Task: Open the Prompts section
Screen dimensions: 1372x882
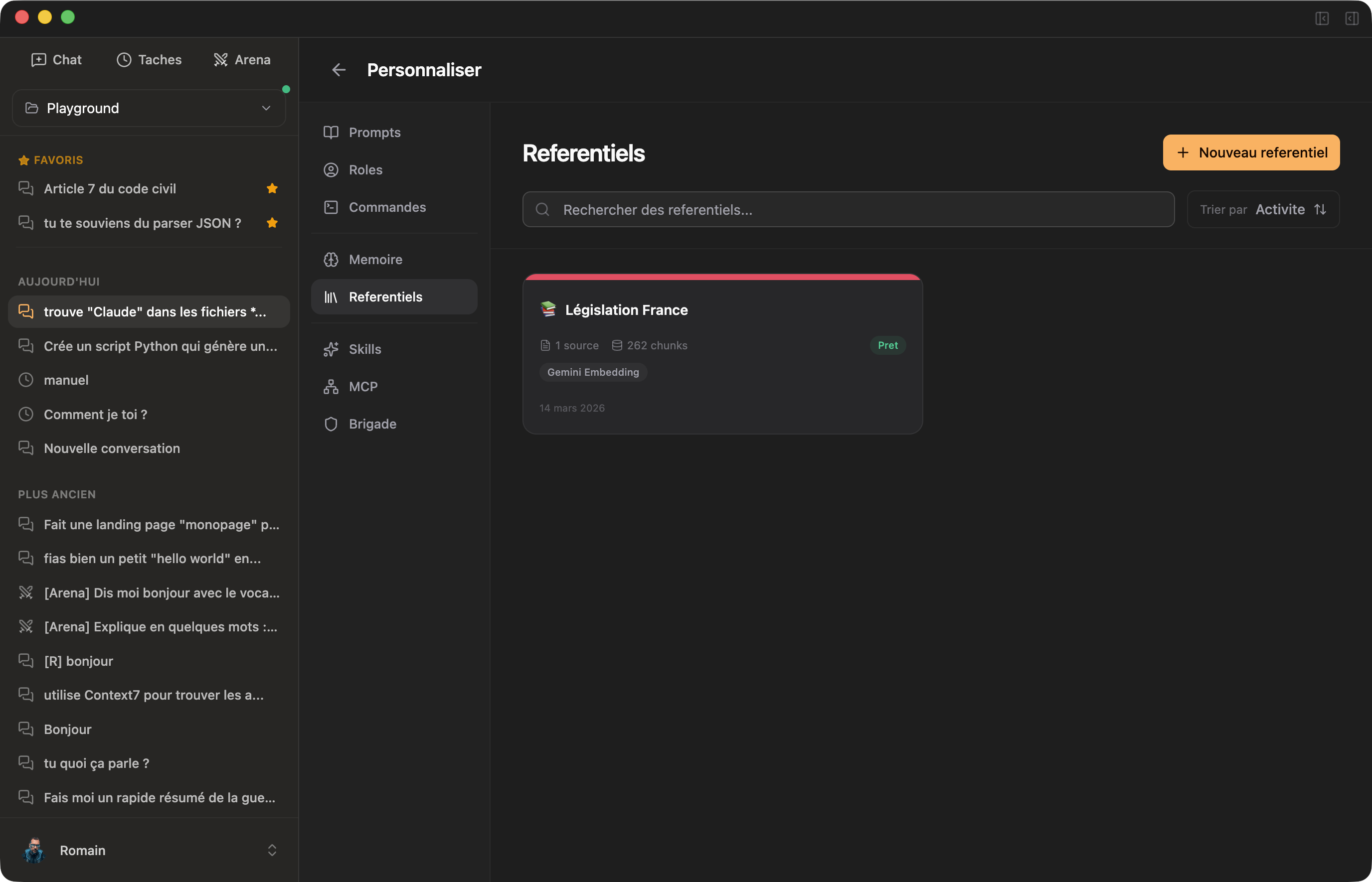Action: click(375, 133)
